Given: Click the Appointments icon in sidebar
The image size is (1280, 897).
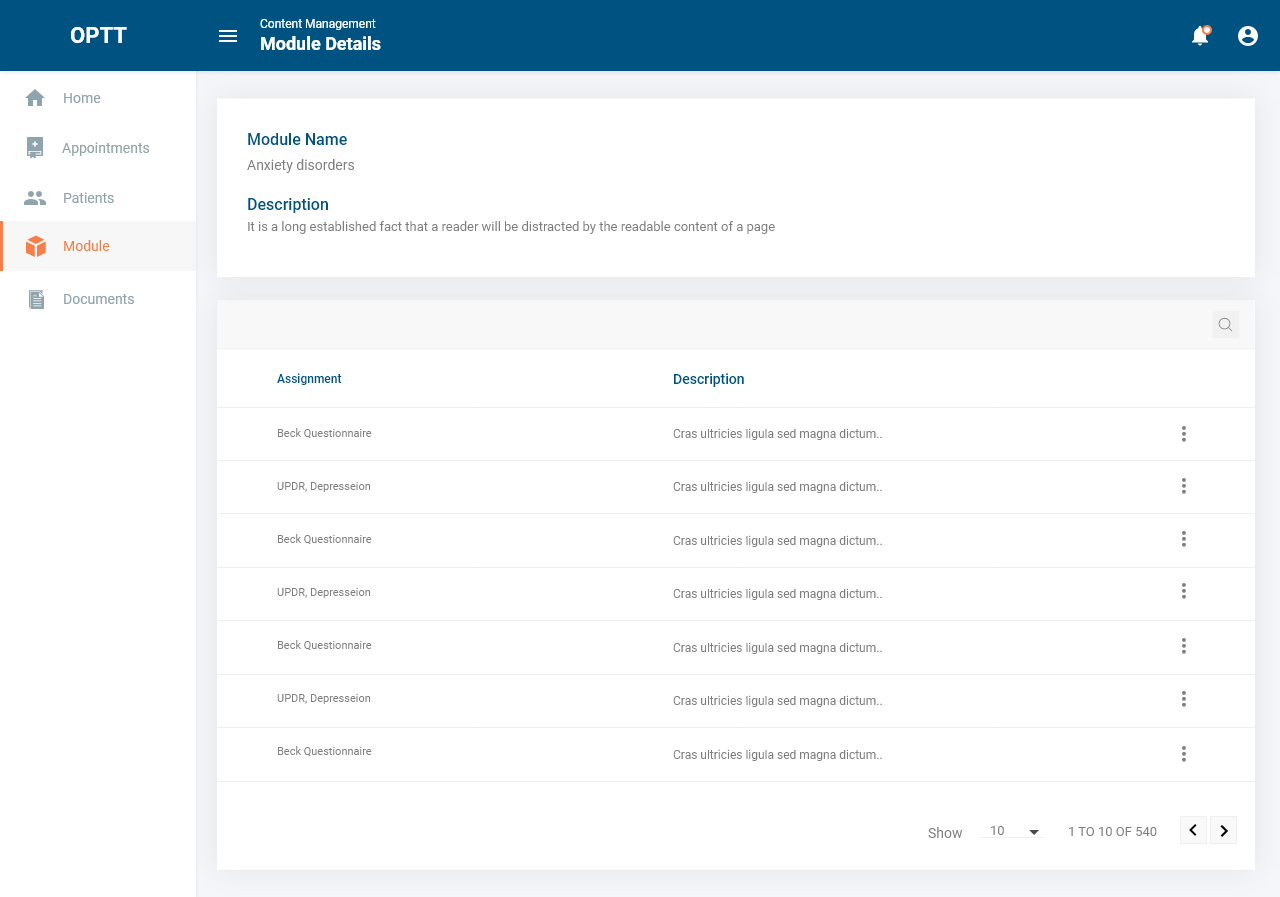Looking at the screenshot, I should point(35,148).
